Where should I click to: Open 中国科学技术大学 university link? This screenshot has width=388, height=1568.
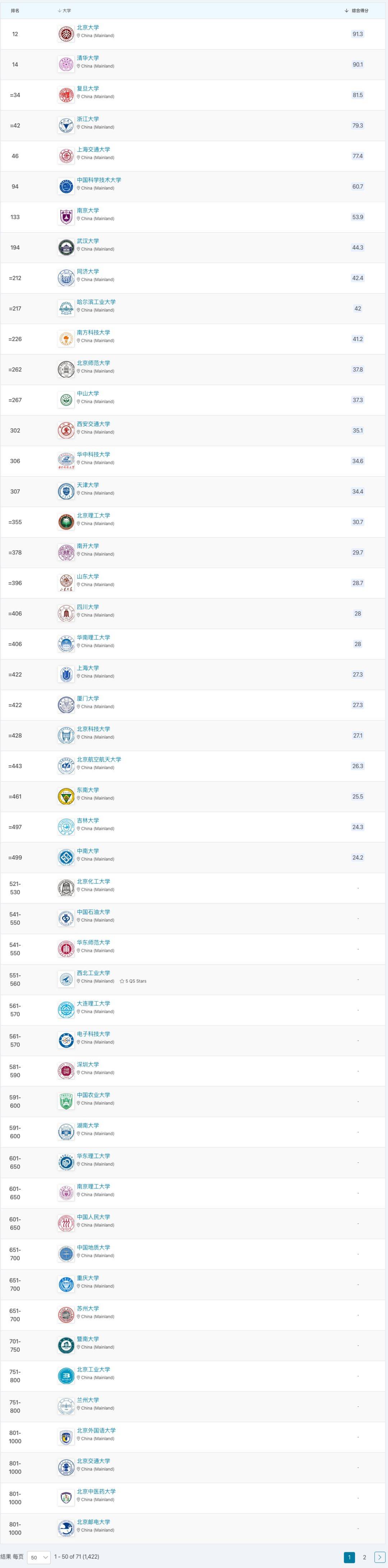[99, 180]
